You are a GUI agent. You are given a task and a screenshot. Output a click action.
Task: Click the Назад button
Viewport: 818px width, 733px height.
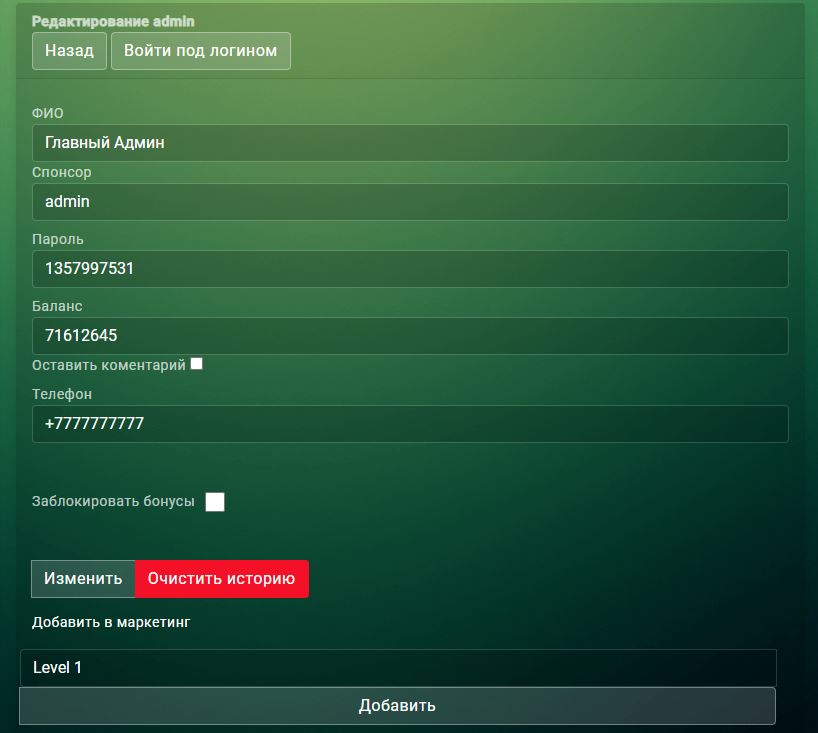tap(69, 51)
